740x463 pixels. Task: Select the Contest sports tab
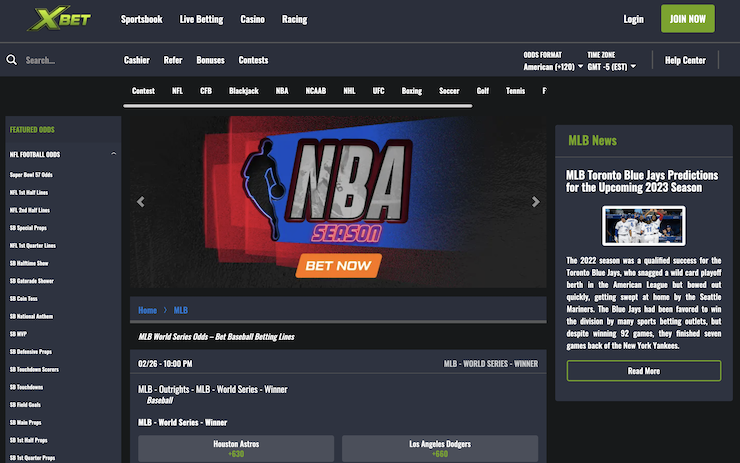pyautogui.click(x=143, y=91)
